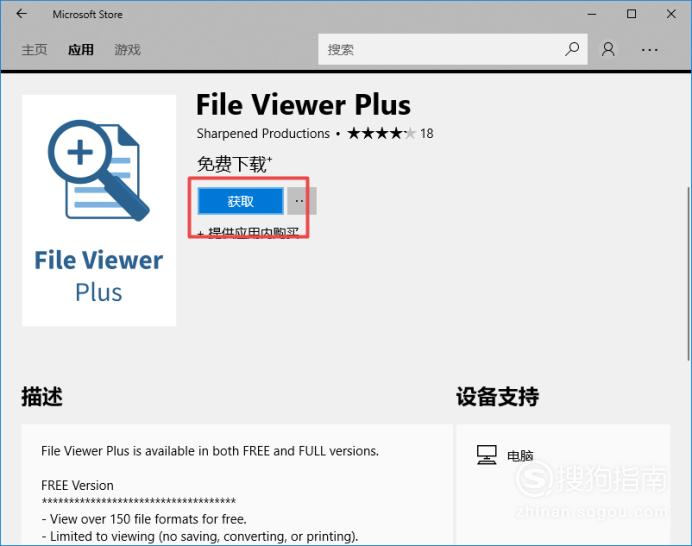The width and height of the screenshot is (692, 546).
Task: Open the user account icon
Action: pos(608,49)
